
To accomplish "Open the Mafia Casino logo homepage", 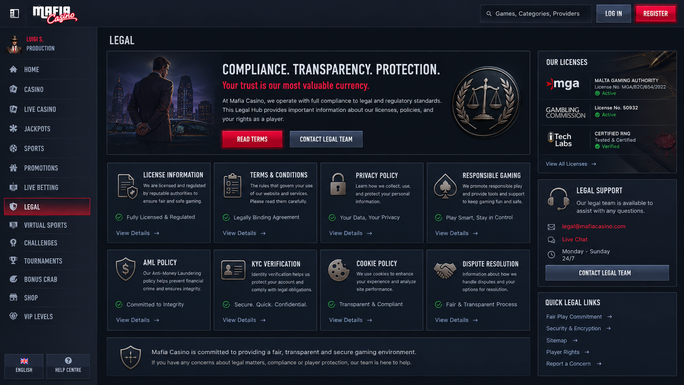I will click(x=55, y=14).
